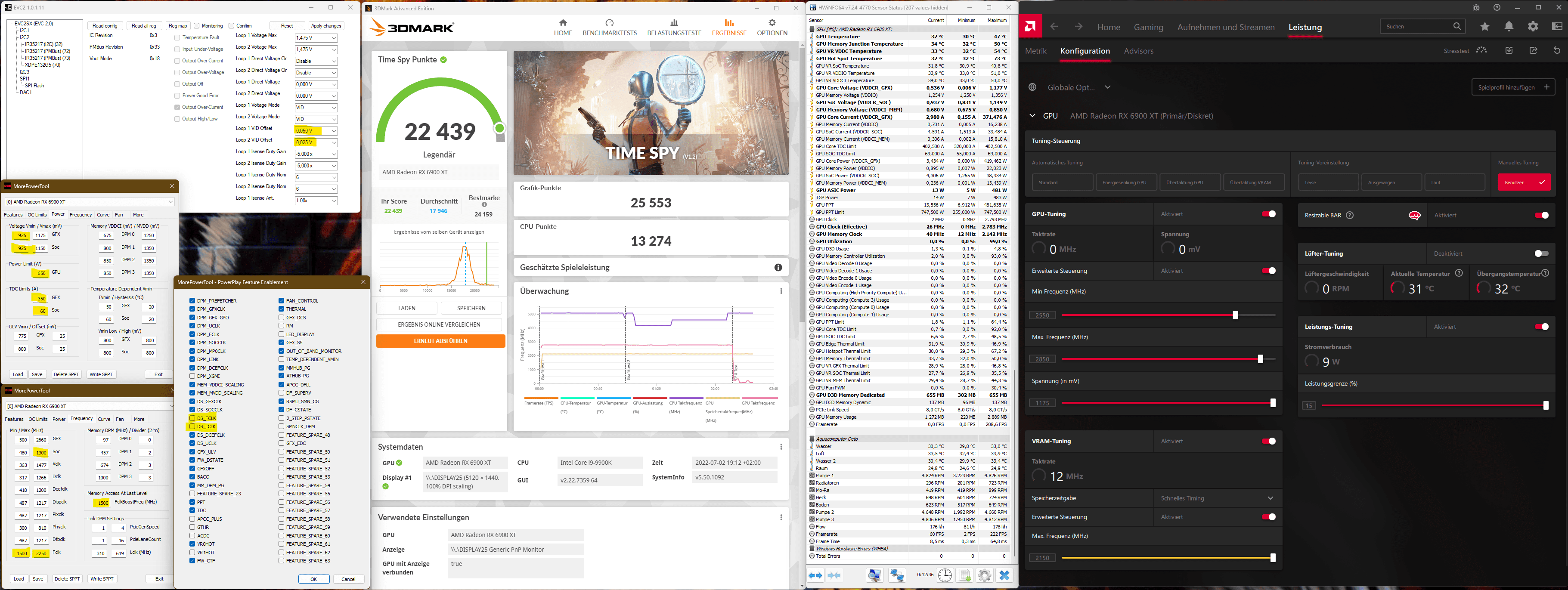
Task: Open upper MorePowerTool GPU selection dropdown
Action: [x=90, y=202]
